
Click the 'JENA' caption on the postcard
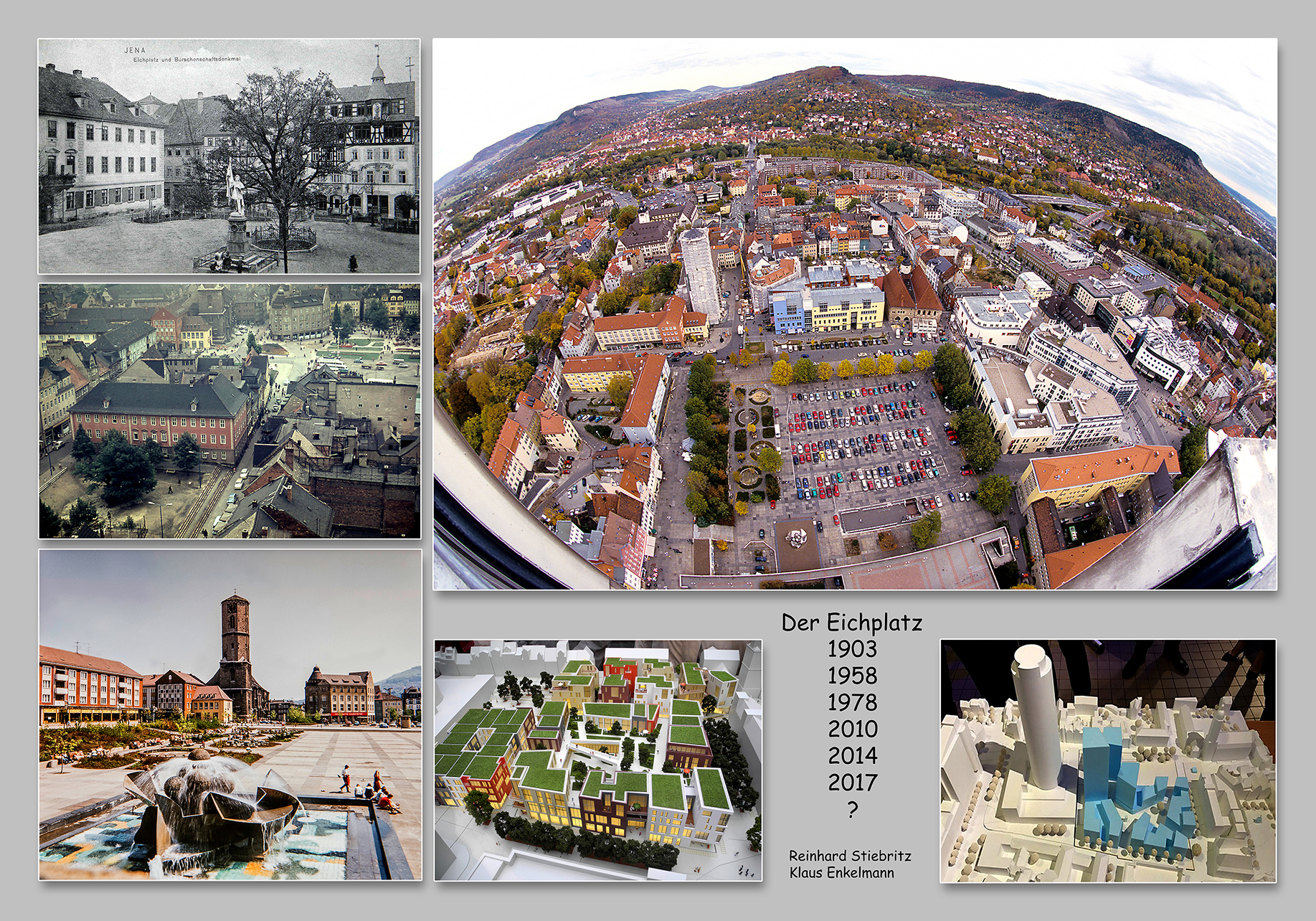tap(135, 50)
